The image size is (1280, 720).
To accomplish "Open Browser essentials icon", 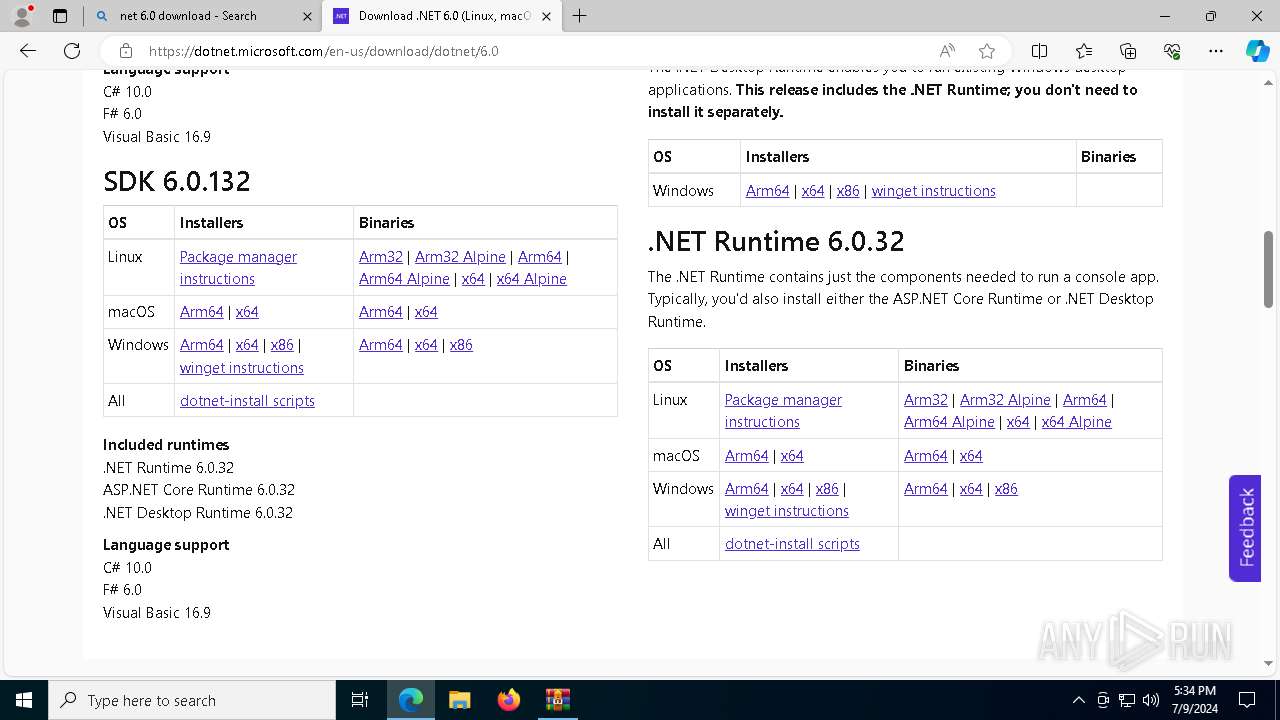I will click(x=1172, y=51).
